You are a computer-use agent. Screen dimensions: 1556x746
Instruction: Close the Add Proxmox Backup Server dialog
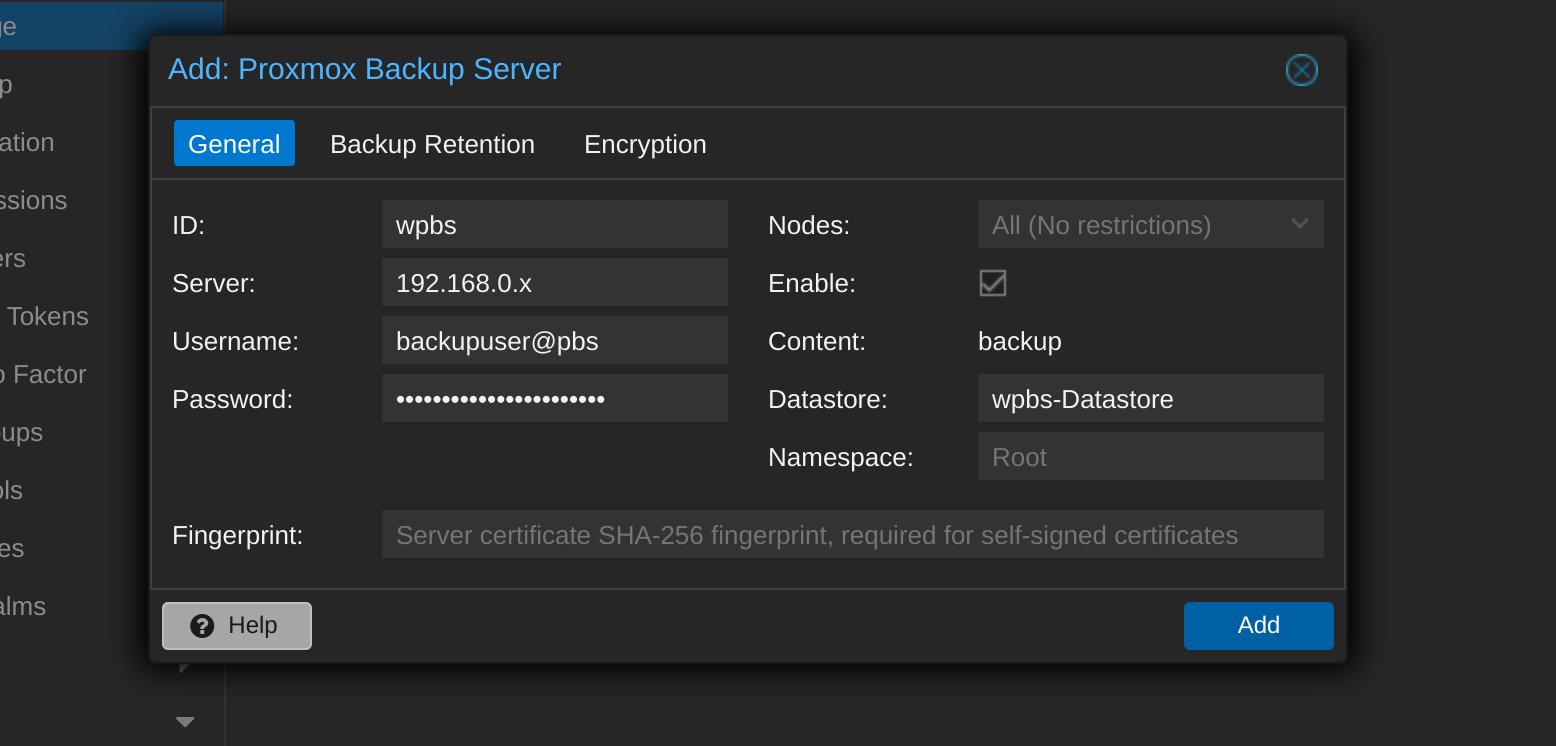(1301, 70)
